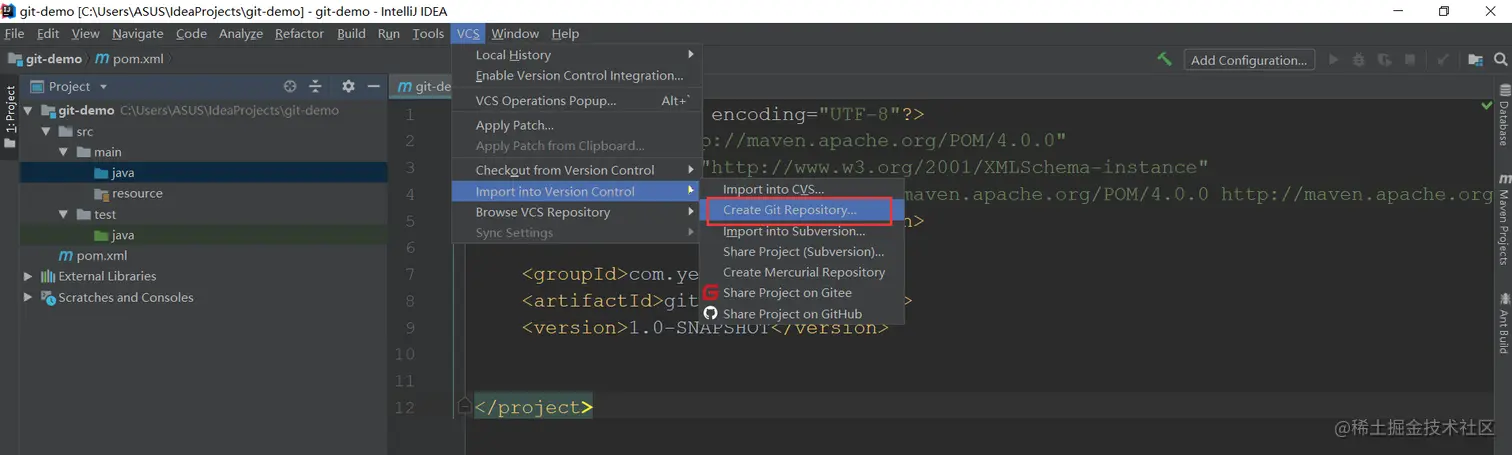
Task: Open the View menu
Action: [x=85, y=34]
